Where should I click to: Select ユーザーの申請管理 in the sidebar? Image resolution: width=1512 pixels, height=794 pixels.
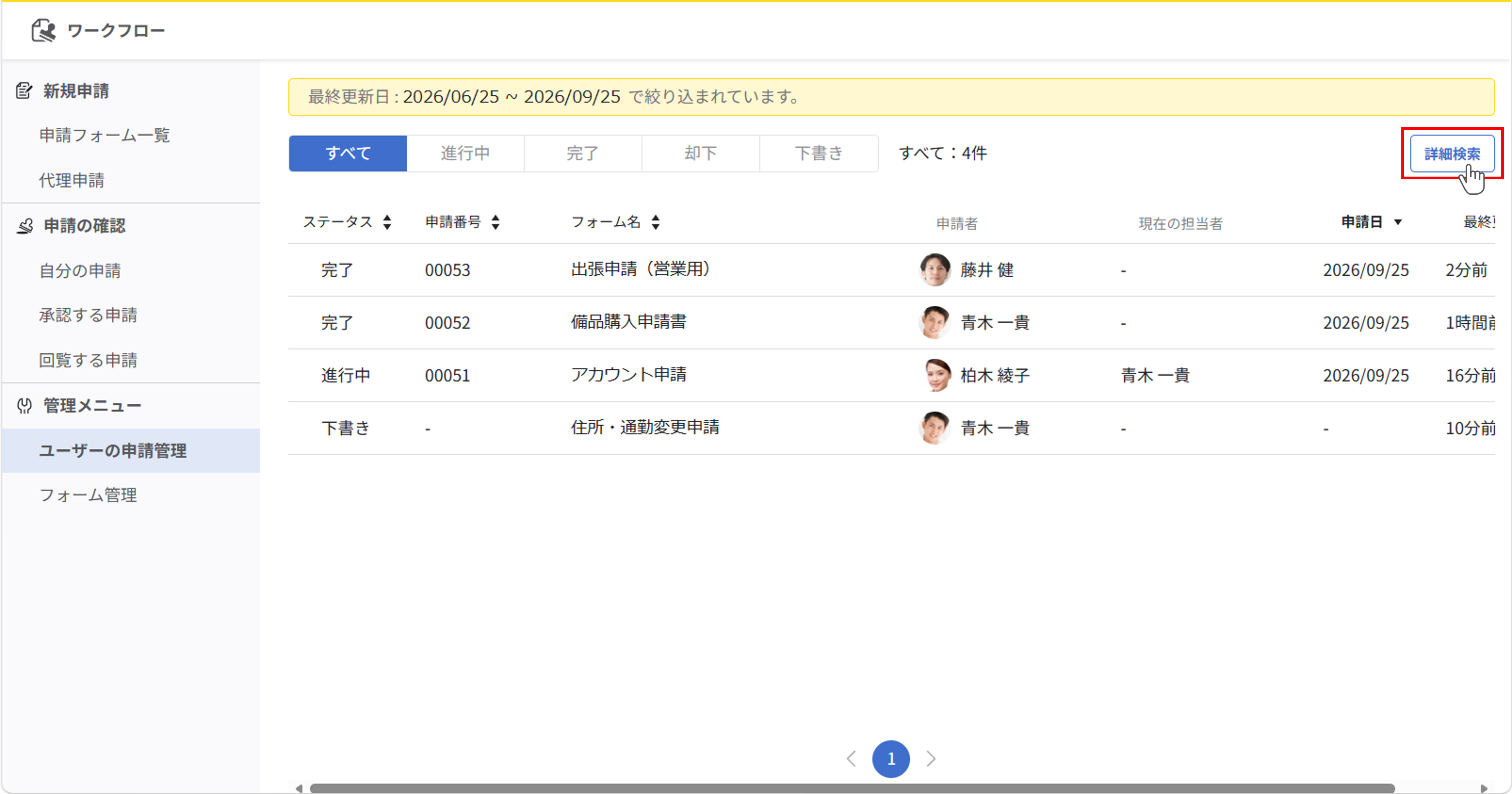pyautogui.click(x=131, y=451)
